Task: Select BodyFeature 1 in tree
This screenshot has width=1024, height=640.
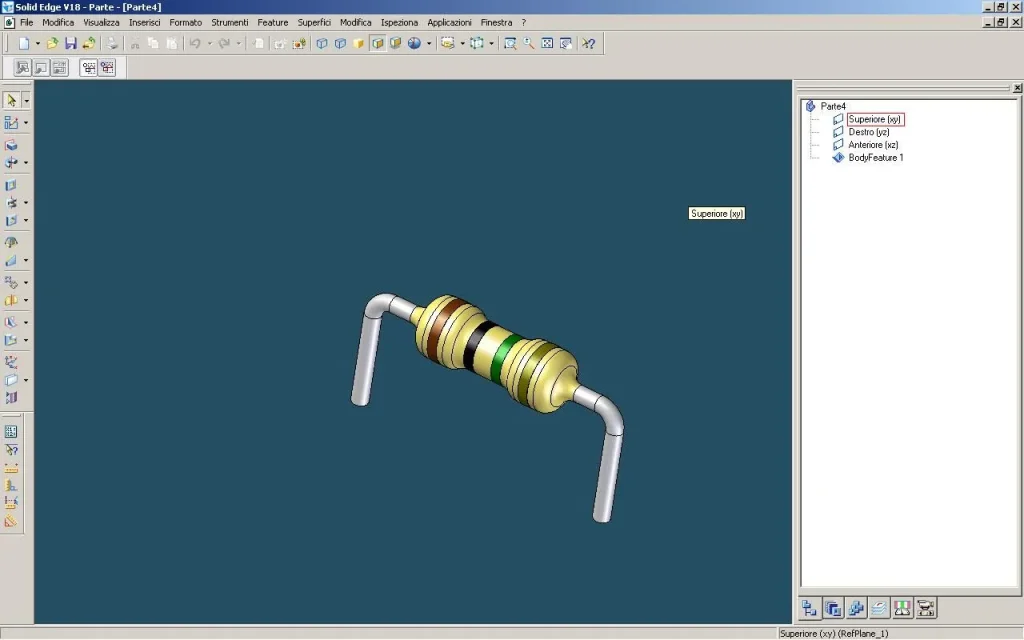Action: coord(876,157)
